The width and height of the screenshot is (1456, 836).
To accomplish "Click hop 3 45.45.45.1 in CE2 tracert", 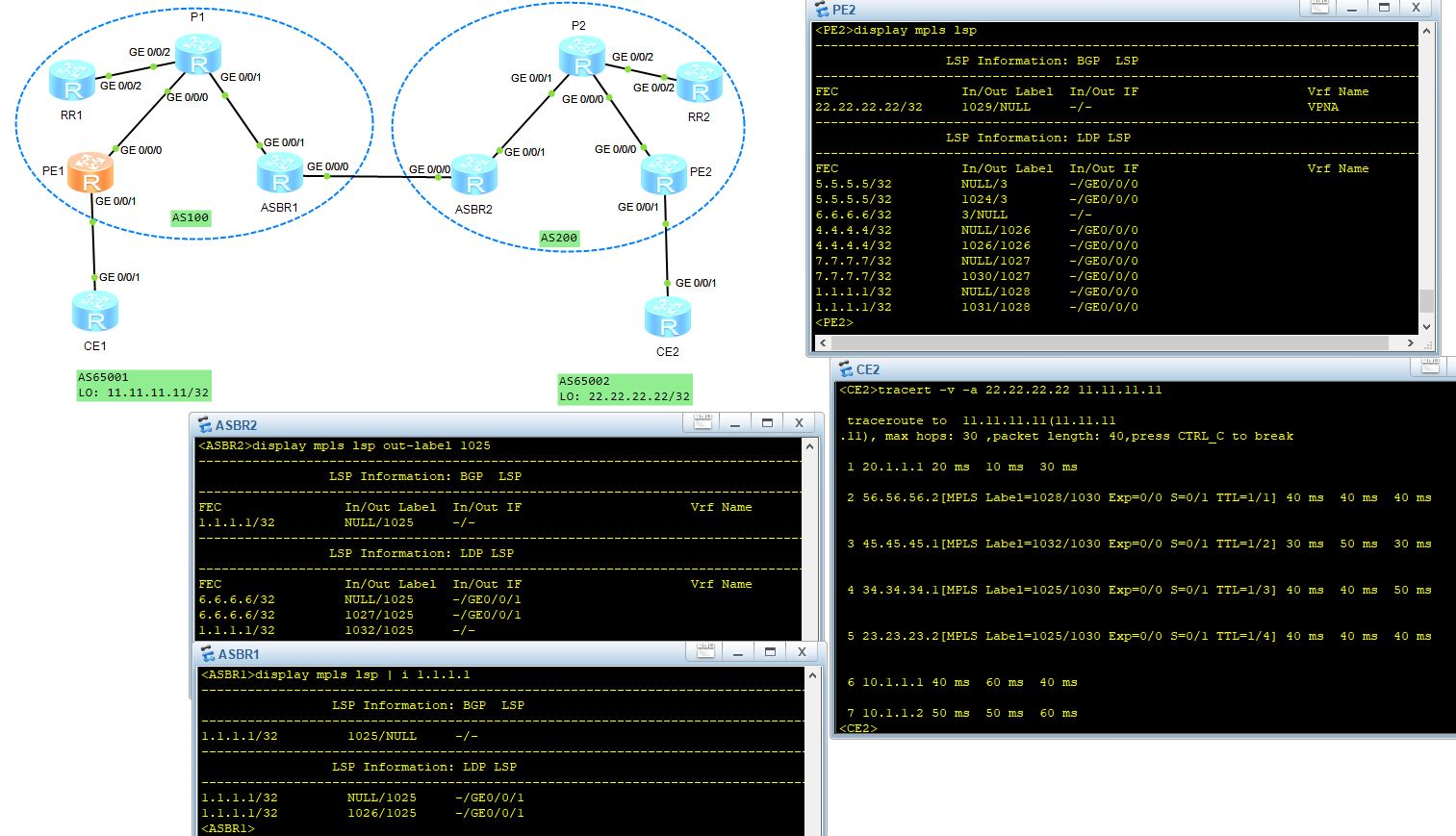I will tap(1138, 544).
